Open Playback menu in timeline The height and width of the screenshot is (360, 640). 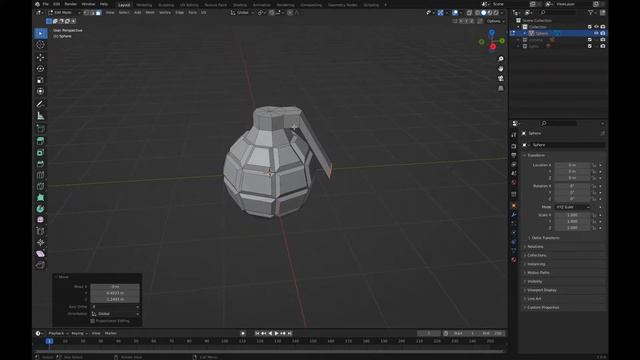tap(58, 333)
